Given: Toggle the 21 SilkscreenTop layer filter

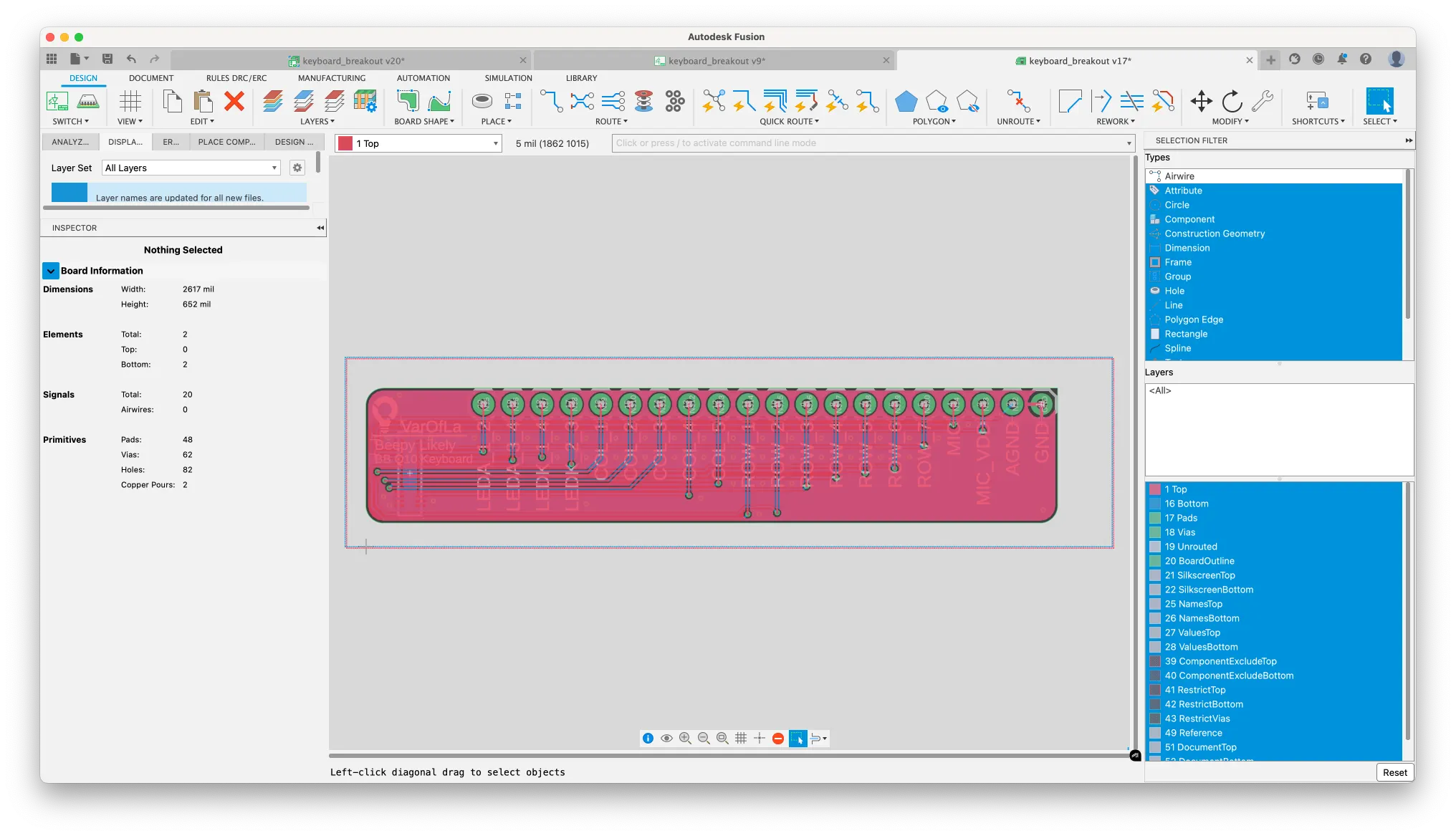Looking at the screenshot, I should coord(1199,575).
